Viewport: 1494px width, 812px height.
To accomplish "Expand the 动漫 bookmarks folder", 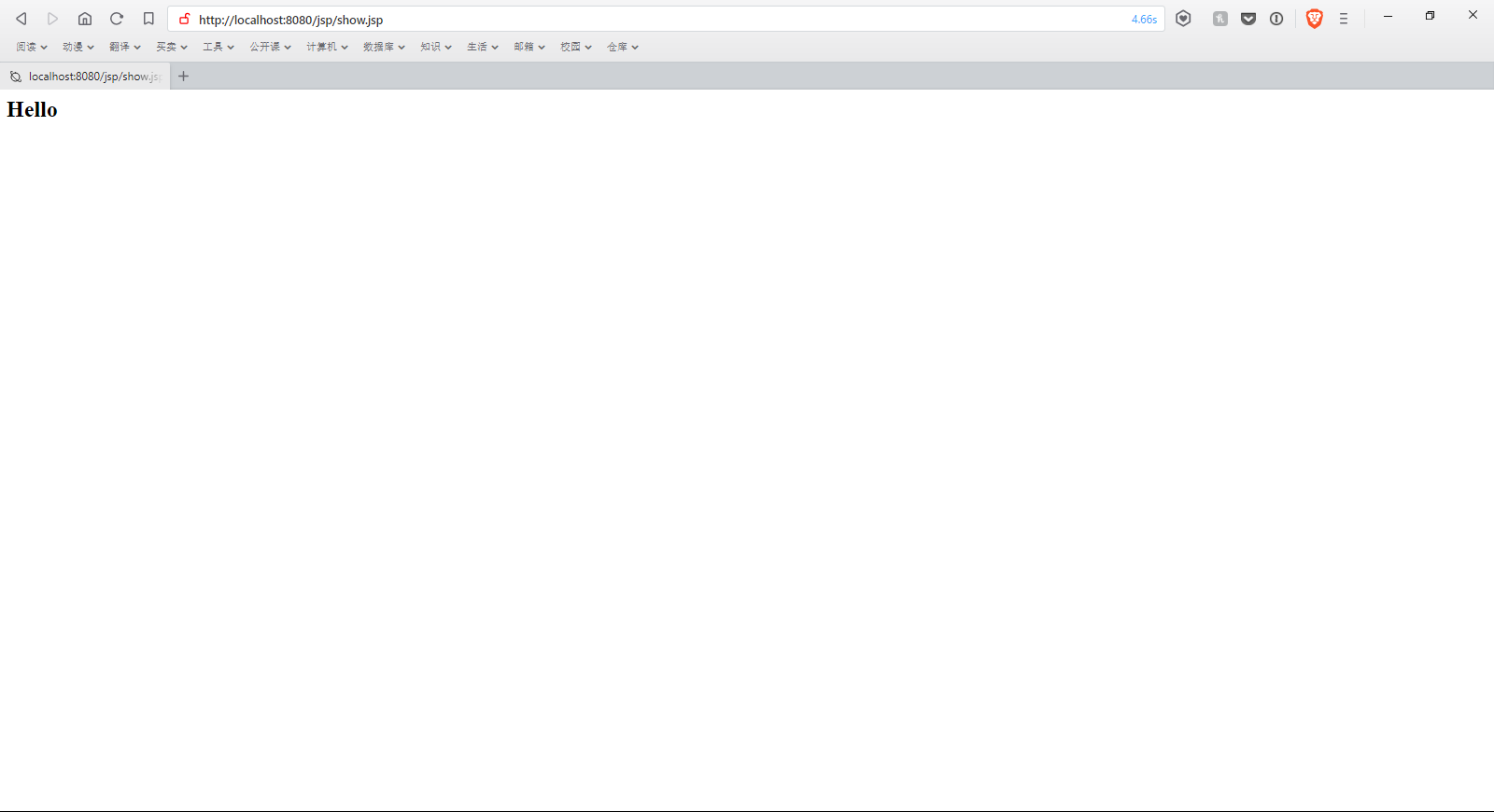I will click(78, 47).
